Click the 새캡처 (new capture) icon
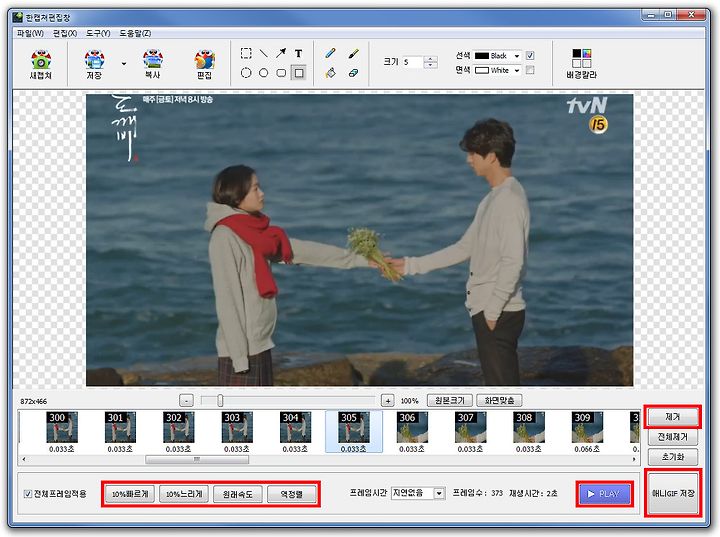 tap(40, 64)
